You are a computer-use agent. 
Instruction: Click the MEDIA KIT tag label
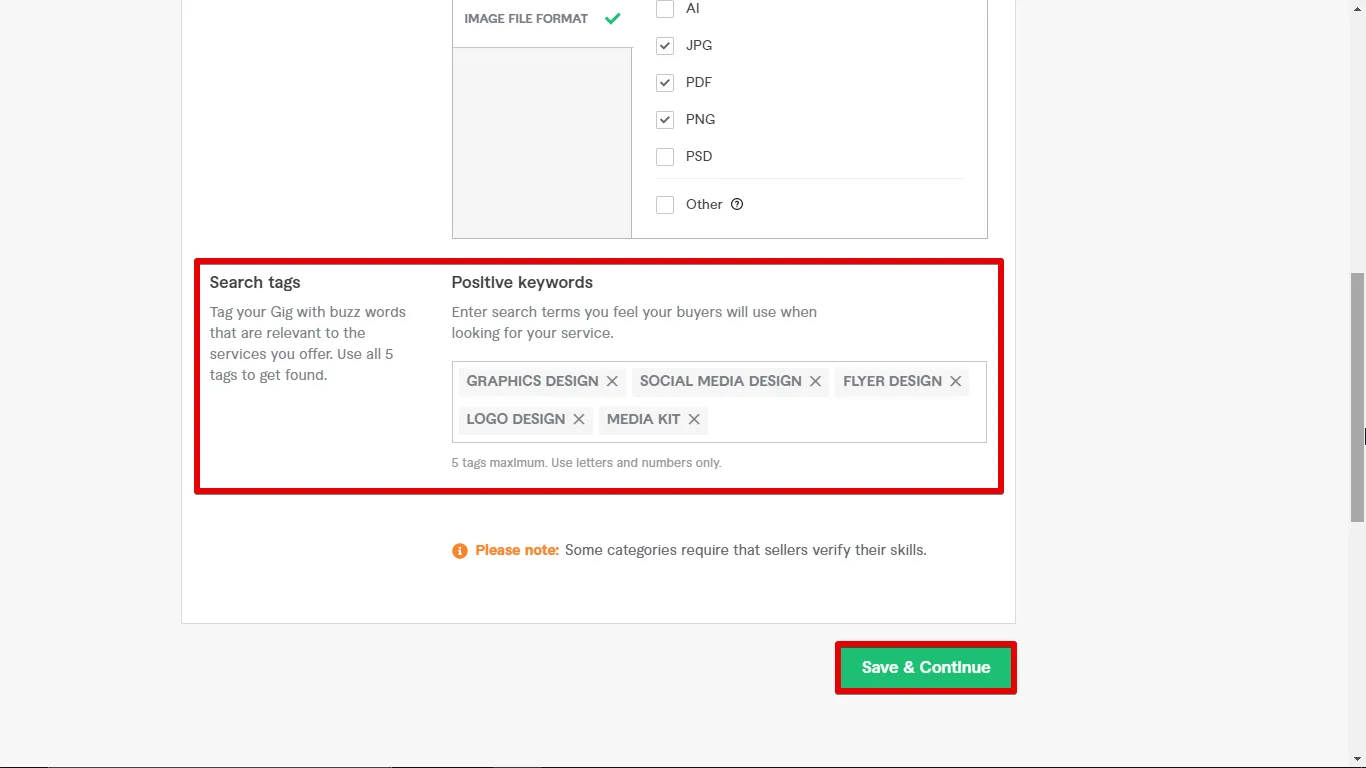click(643, 419)
